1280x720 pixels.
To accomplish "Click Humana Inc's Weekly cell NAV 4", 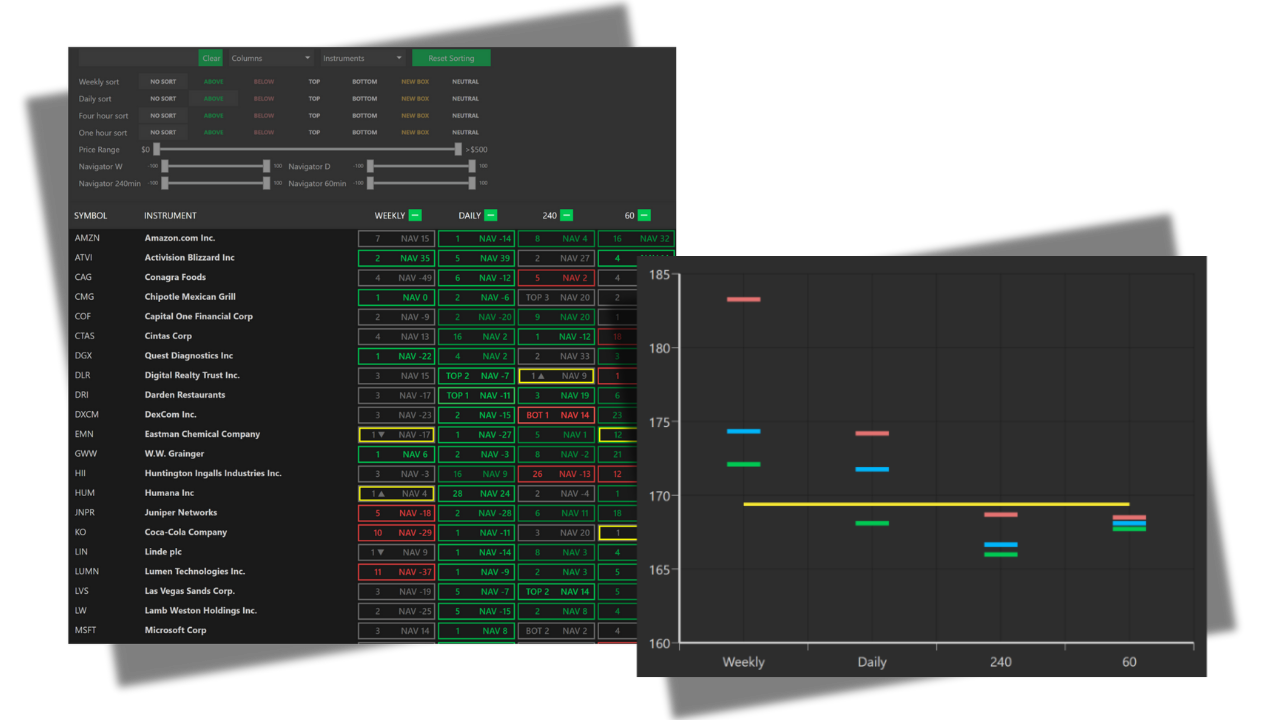I will coord(396,493).
